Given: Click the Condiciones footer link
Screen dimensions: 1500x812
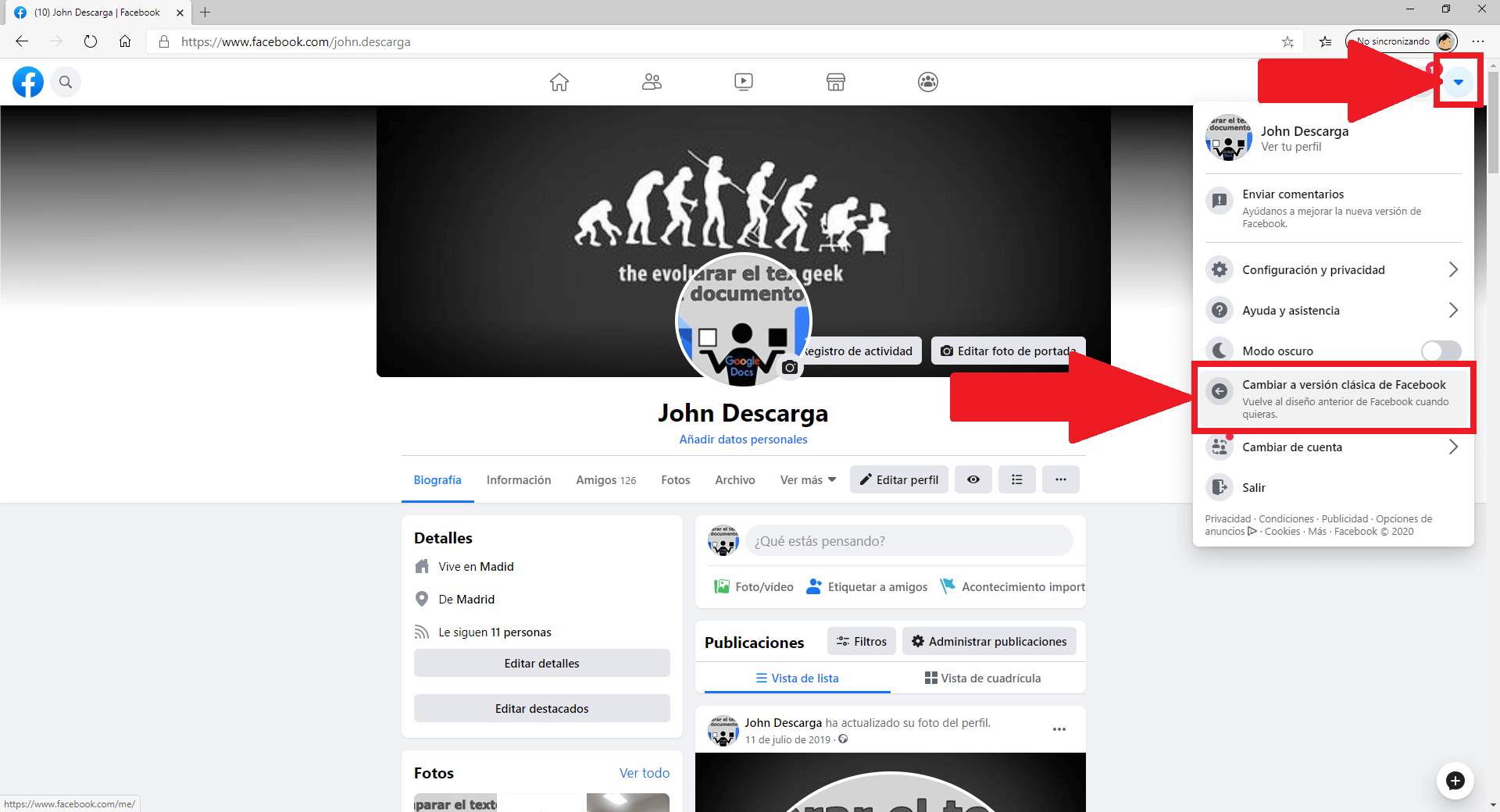Looking at the screenshot, I should (1286, 519).
